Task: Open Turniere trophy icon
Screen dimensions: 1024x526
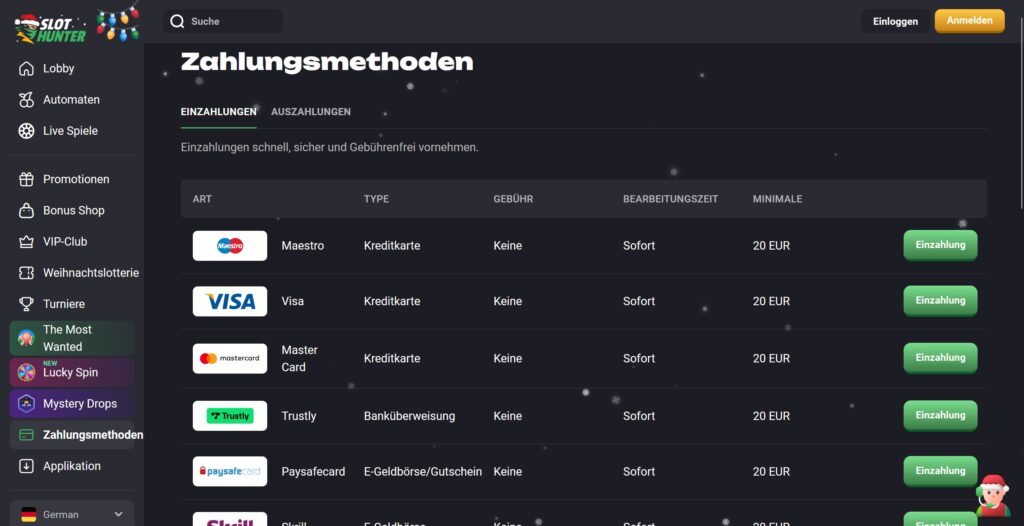Action: (x=27, y=304)
